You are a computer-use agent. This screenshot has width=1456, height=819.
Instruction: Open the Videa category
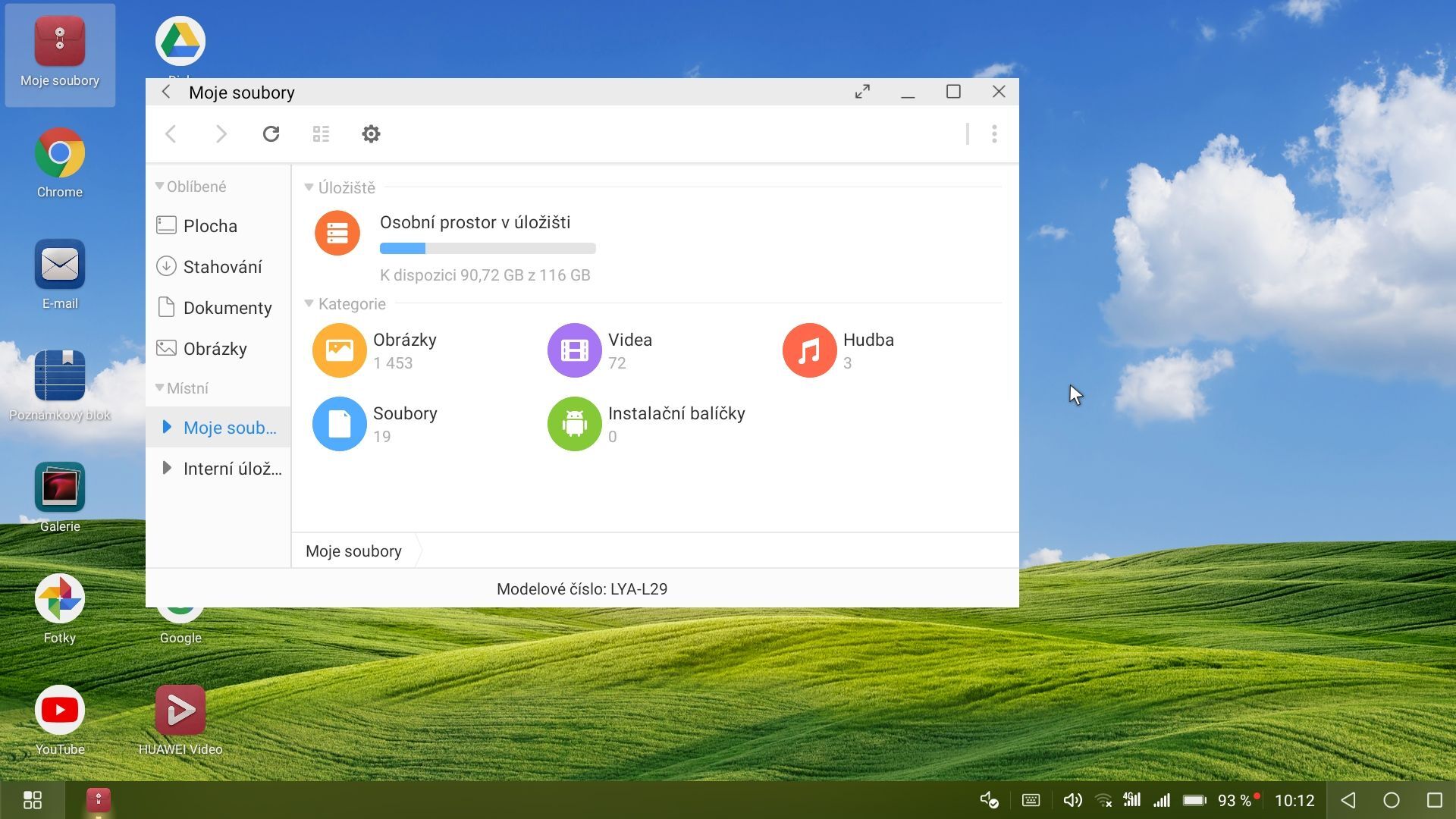click(575, 350)
